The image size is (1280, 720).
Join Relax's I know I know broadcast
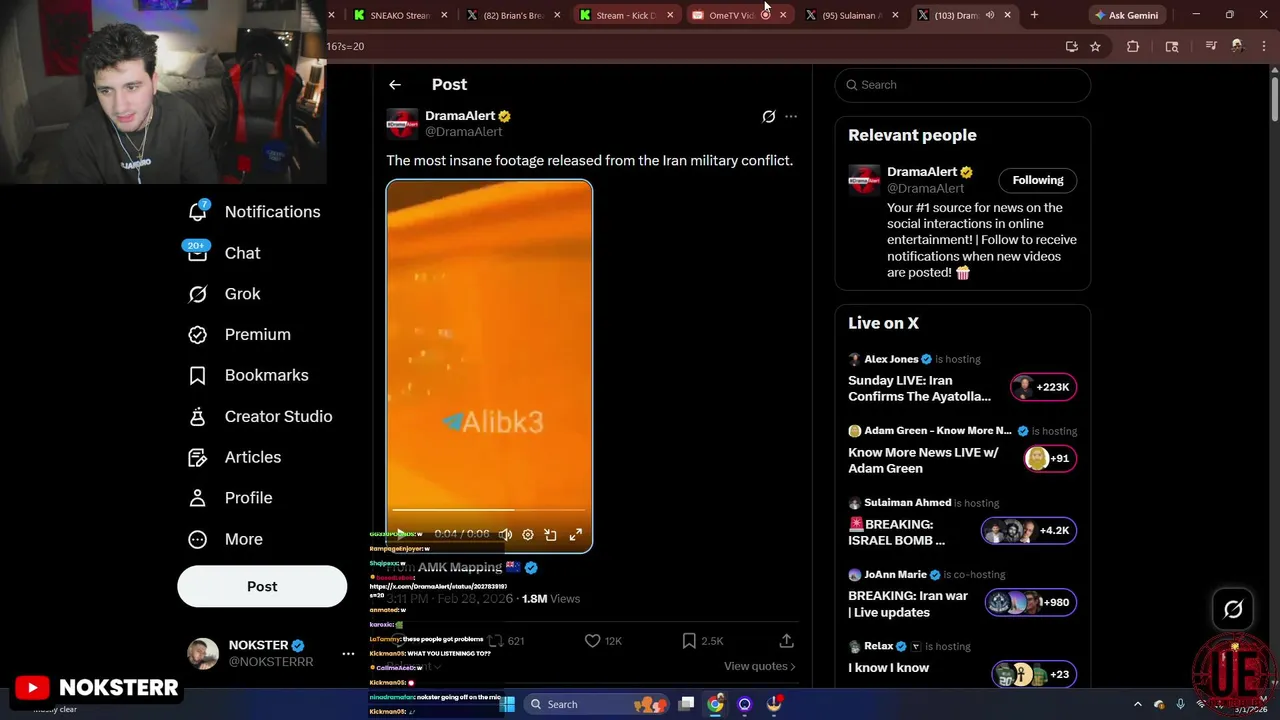pos(962,662)
